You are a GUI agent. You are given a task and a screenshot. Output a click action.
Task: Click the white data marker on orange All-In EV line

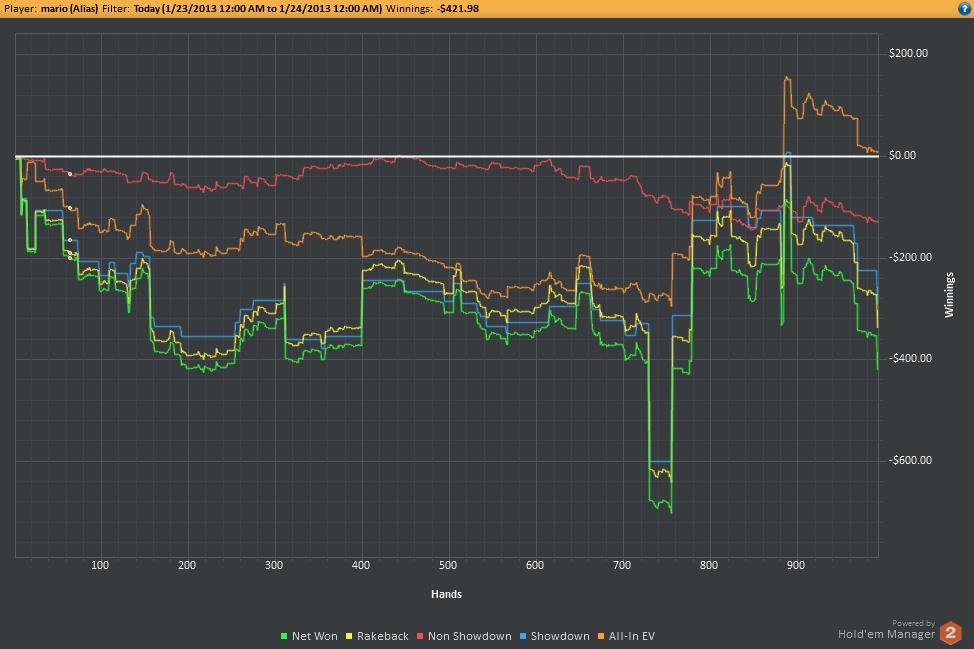[70, 208]
